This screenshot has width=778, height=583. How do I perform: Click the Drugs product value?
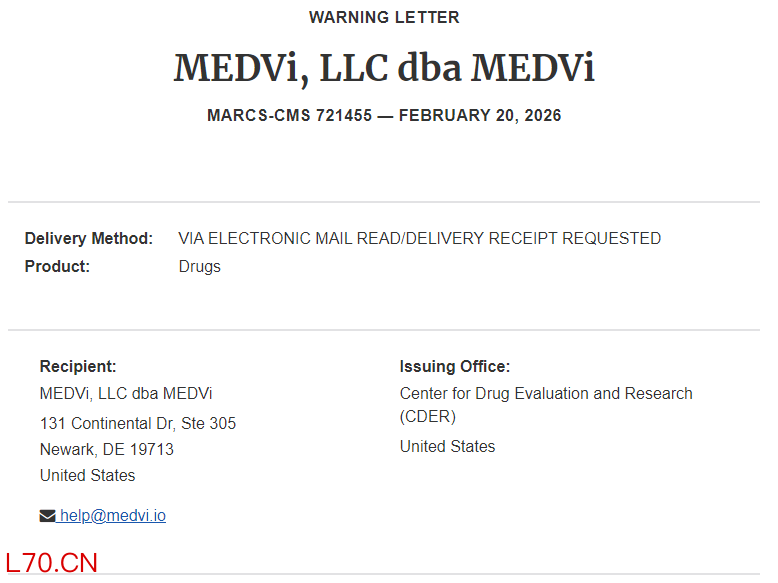tap(199, 266)
